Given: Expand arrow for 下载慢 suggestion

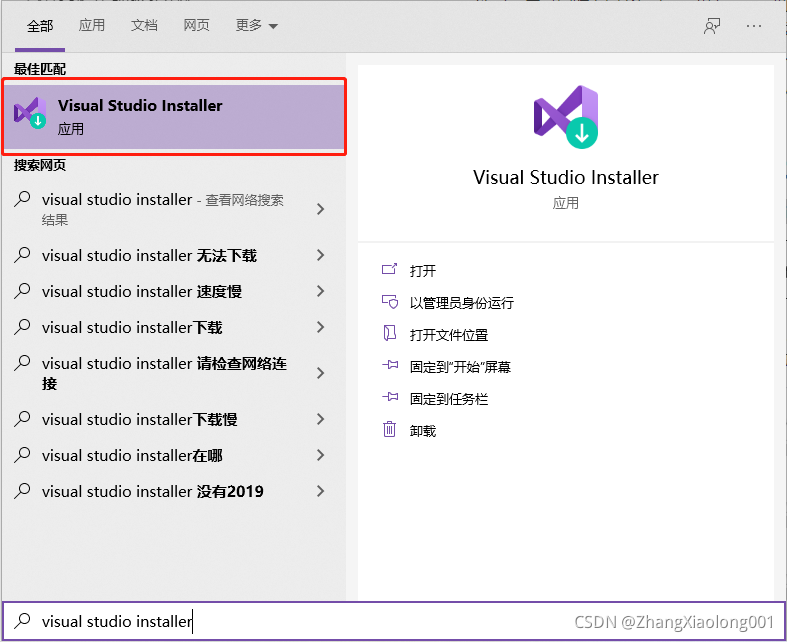Looking at the screenshot, I should click(321, 420).
